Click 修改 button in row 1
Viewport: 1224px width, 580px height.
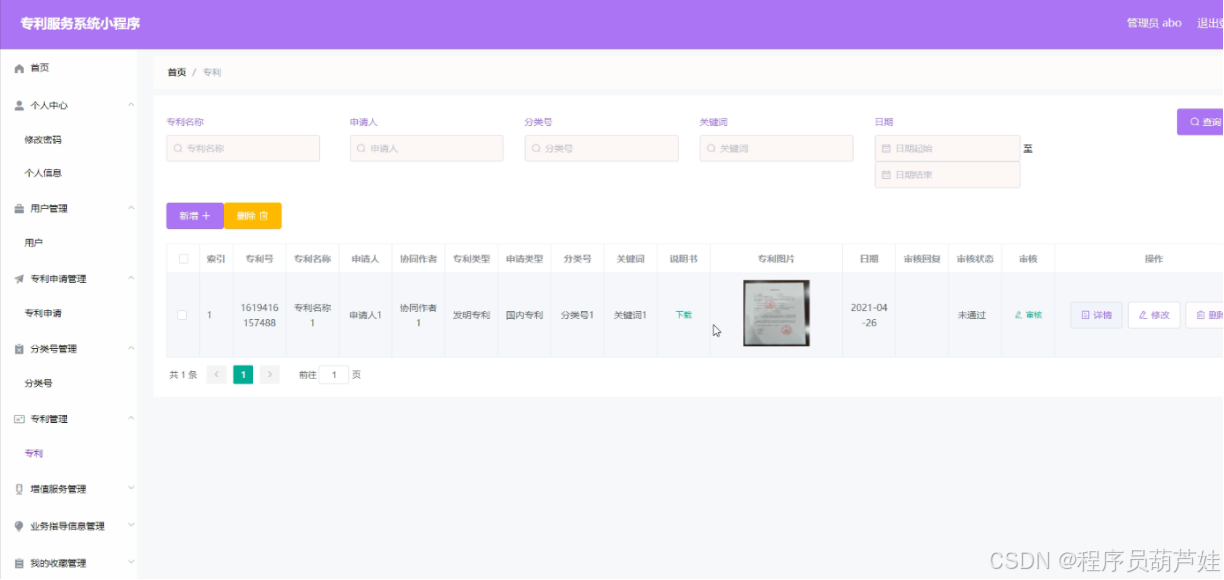1154,315
